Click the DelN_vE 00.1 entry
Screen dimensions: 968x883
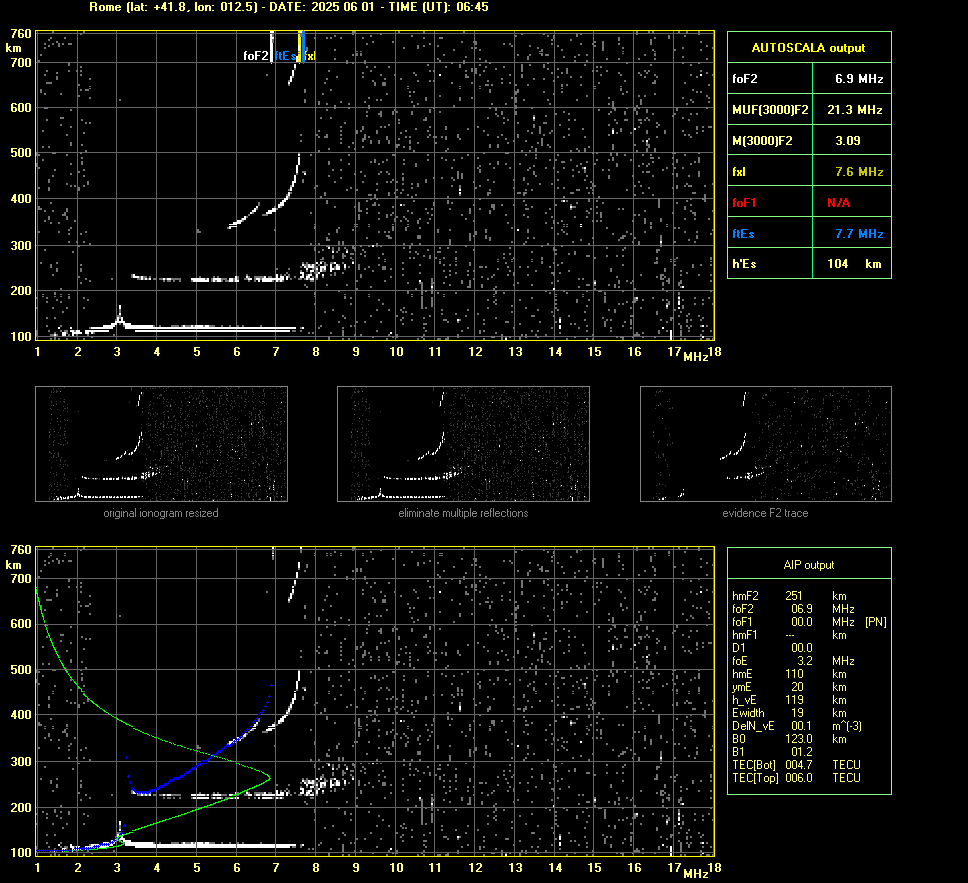[x=796, y=726]
